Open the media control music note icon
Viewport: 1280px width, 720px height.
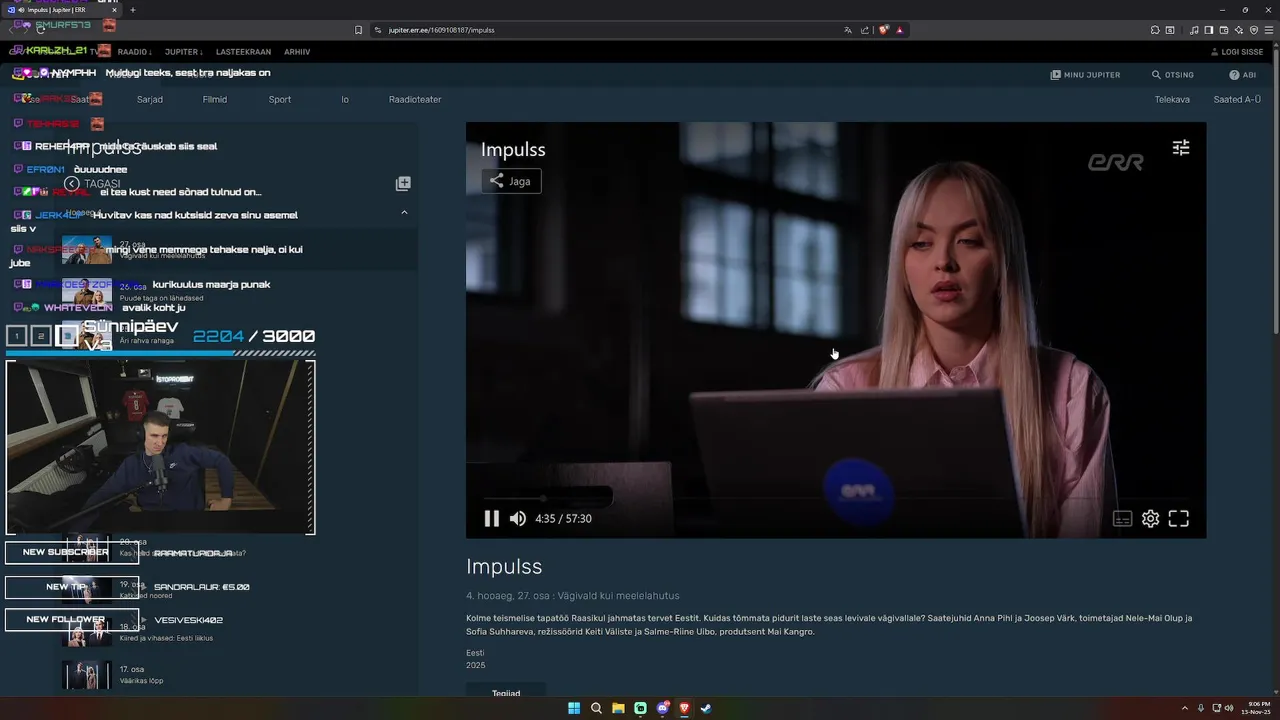click(x=1194, y=30)
